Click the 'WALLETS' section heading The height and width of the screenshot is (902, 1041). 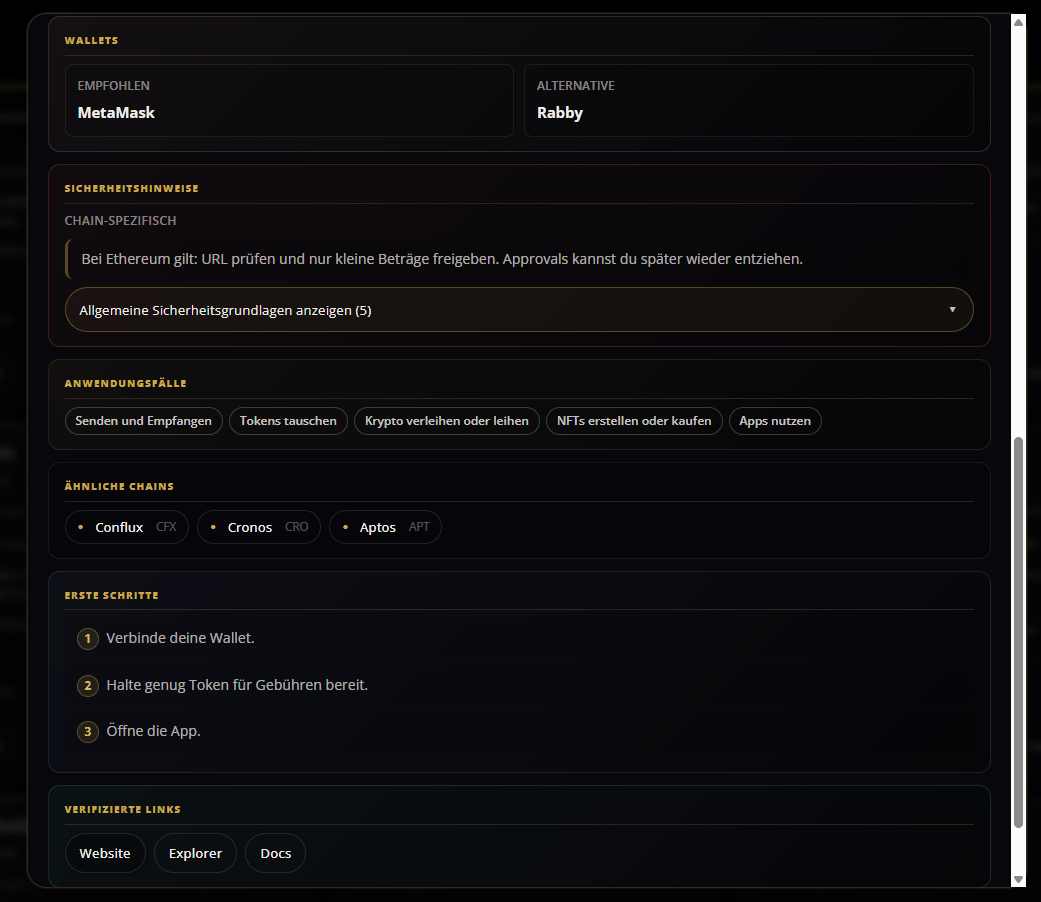(92, 40)
